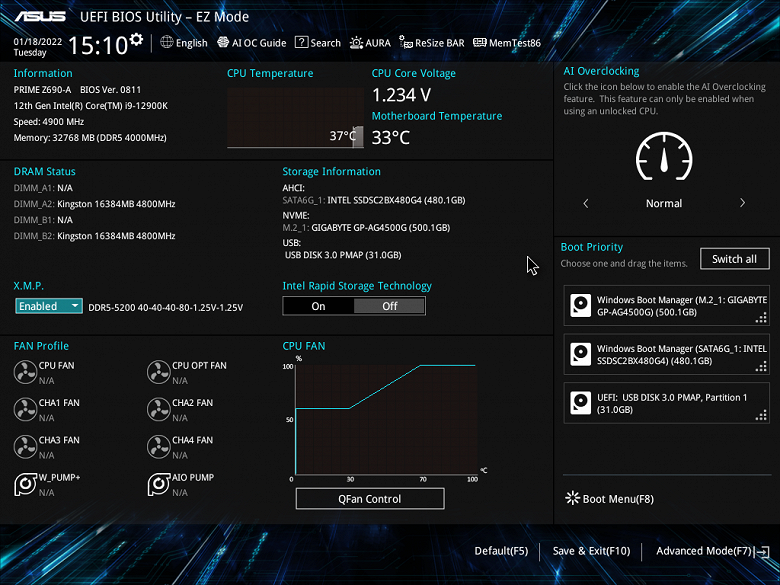Click the drag handle on the USB DISK boot entry
The width and height of the screenshot is (780, 585).
761,415
